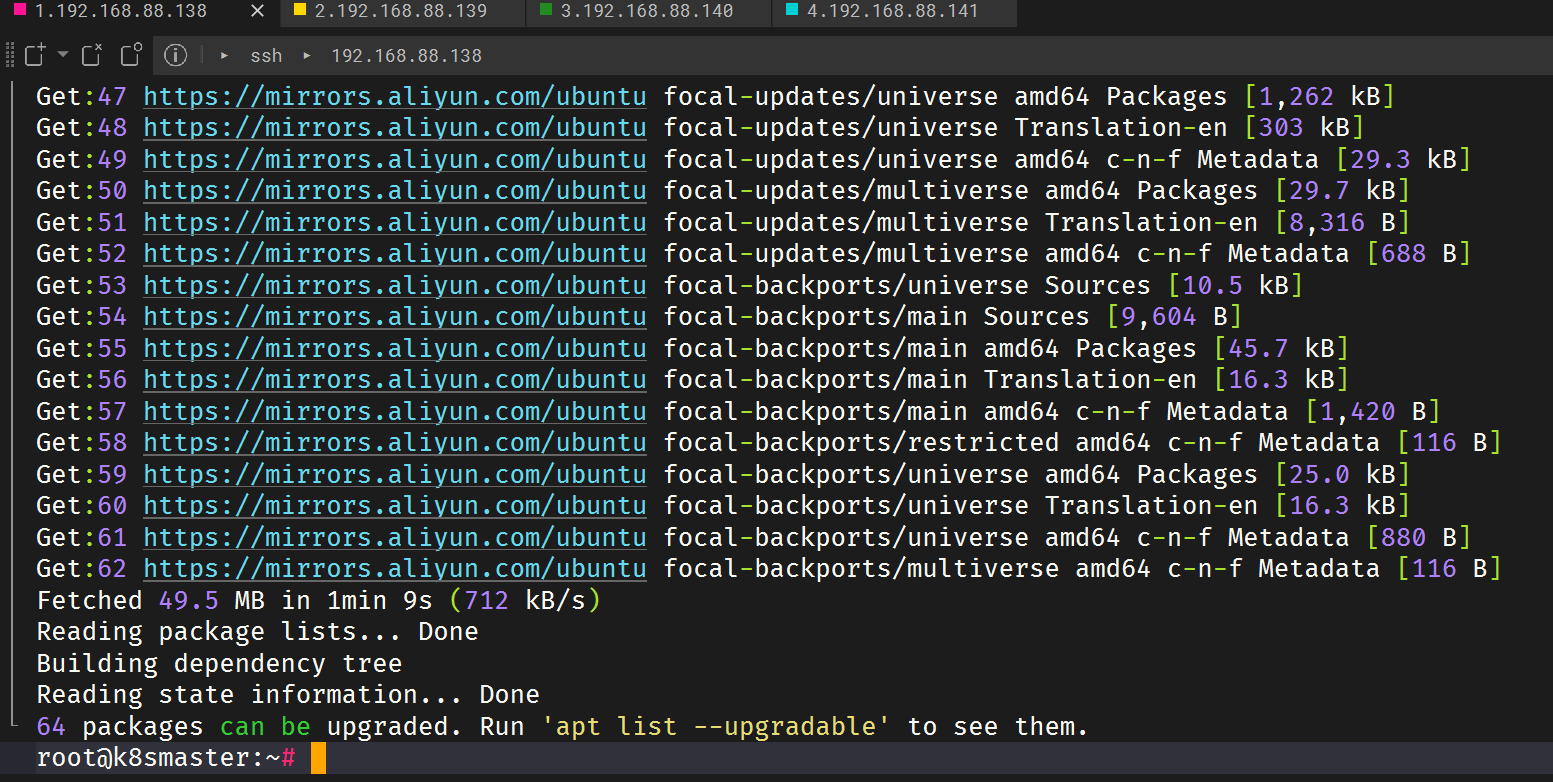Open the aliyun mirror link on Get:56 line
1553x782 pixels.
click(395, 380)
